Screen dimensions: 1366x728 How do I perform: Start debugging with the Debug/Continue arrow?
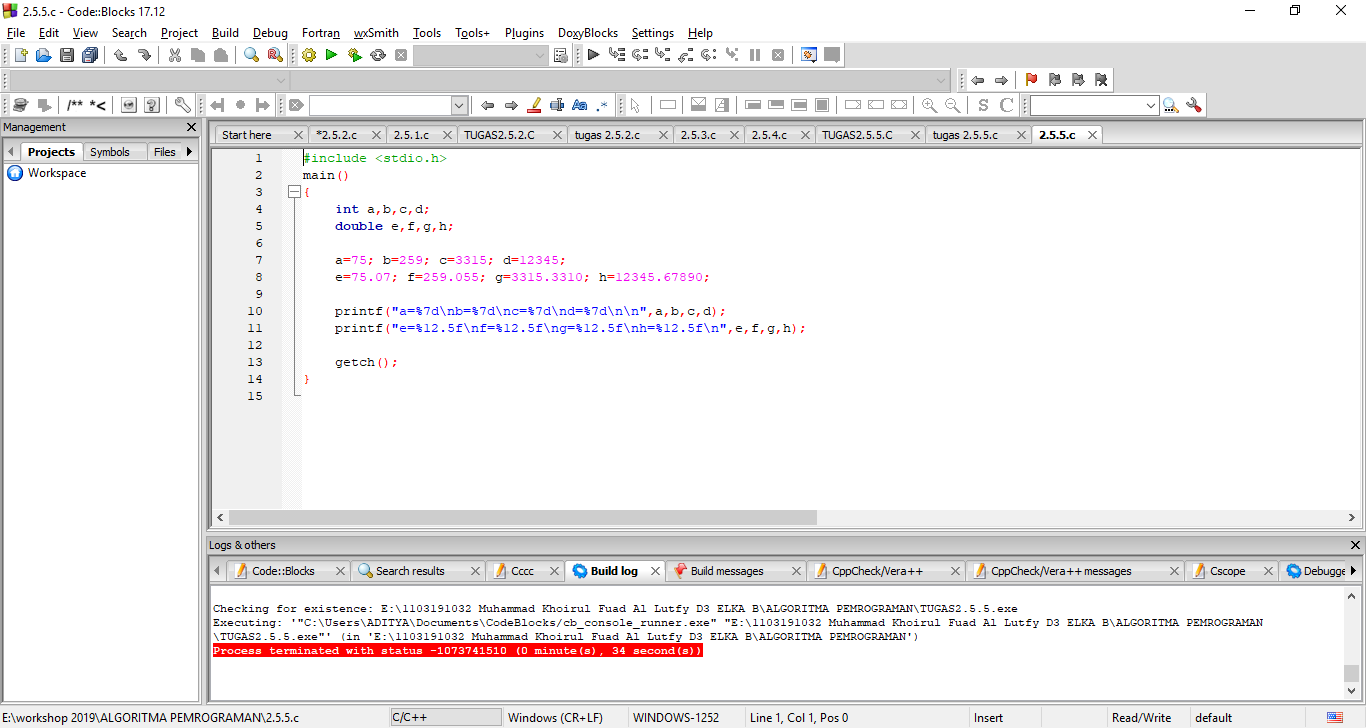pyautogui.click(x=593, y=55)
